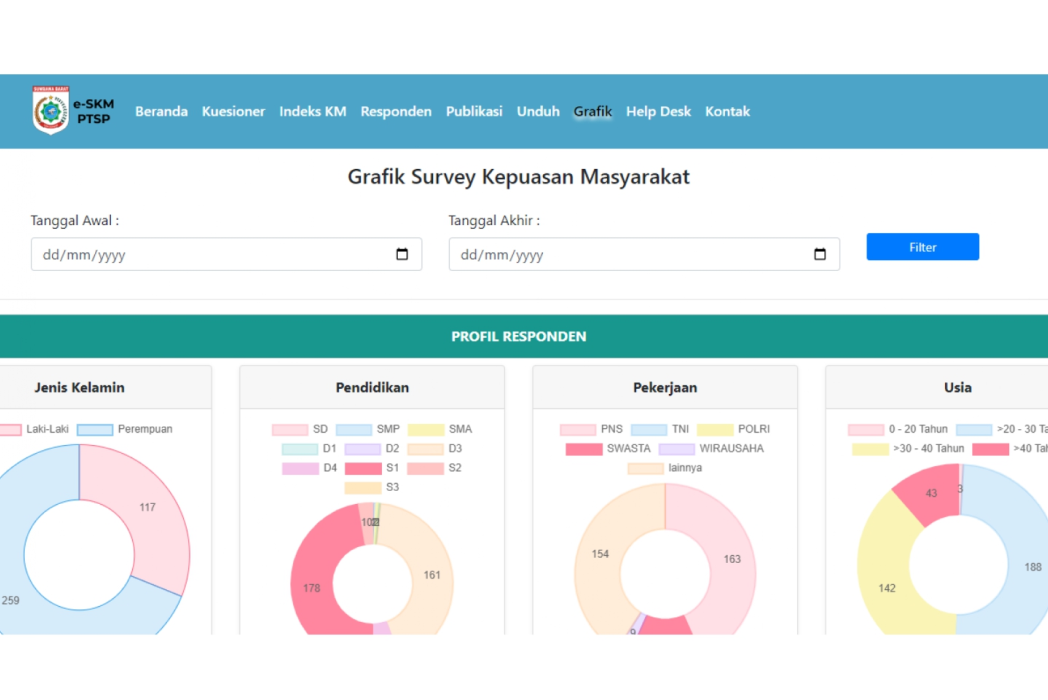Click the 163 PNS segment in Pekerjaan

coord(733,559)
